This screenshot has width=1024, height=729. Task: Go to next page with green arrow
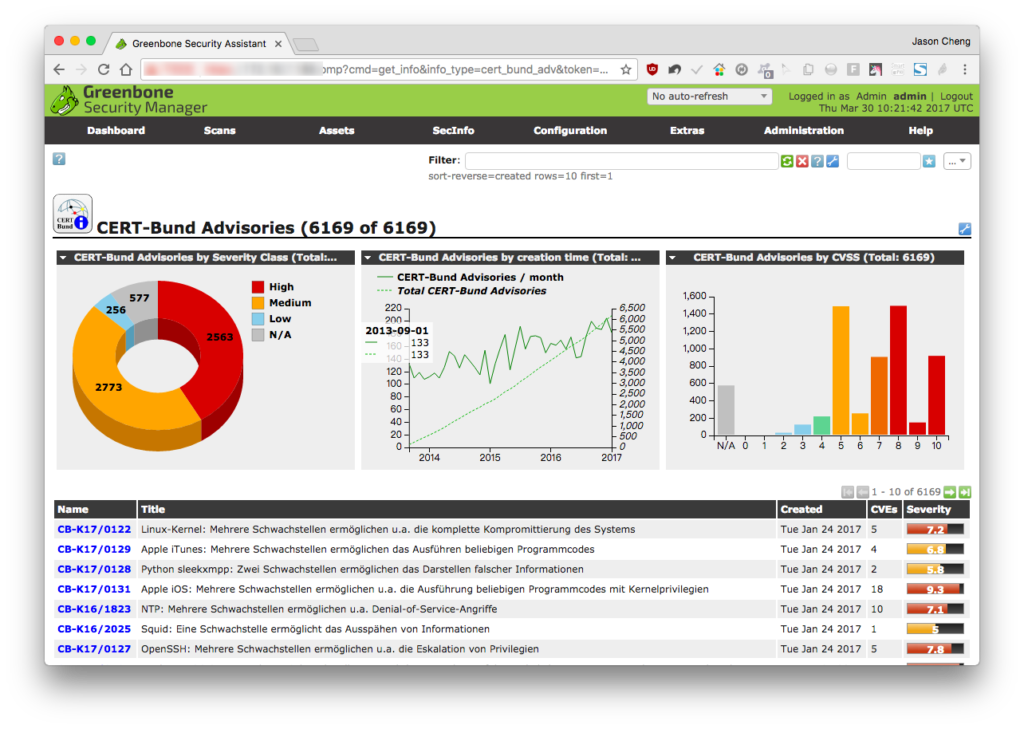pyautogui.click(x=950, y=492)
